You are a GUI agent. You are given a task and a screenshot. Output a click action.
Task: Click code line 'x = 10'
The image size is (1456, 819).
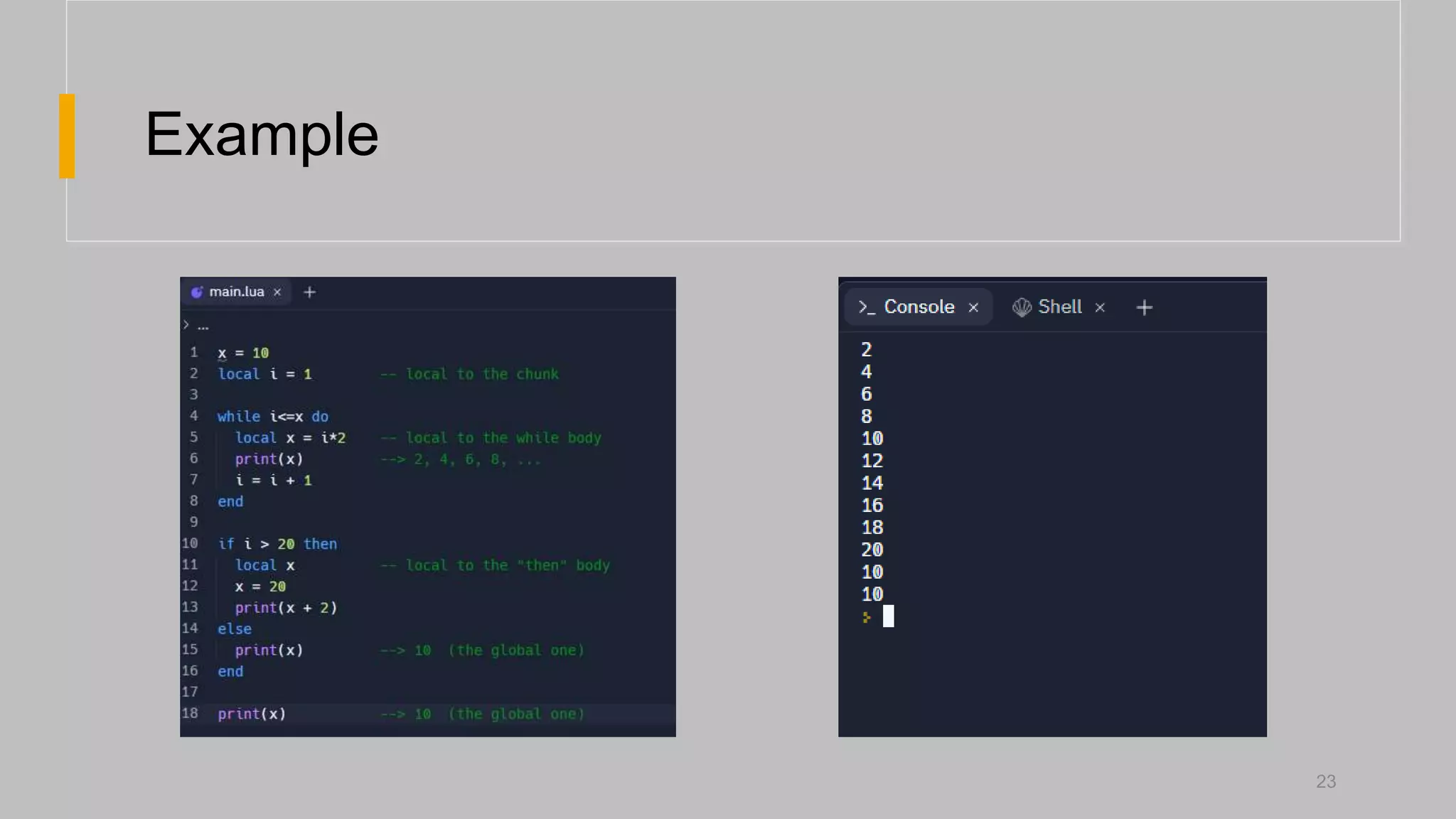coord(243,353)
